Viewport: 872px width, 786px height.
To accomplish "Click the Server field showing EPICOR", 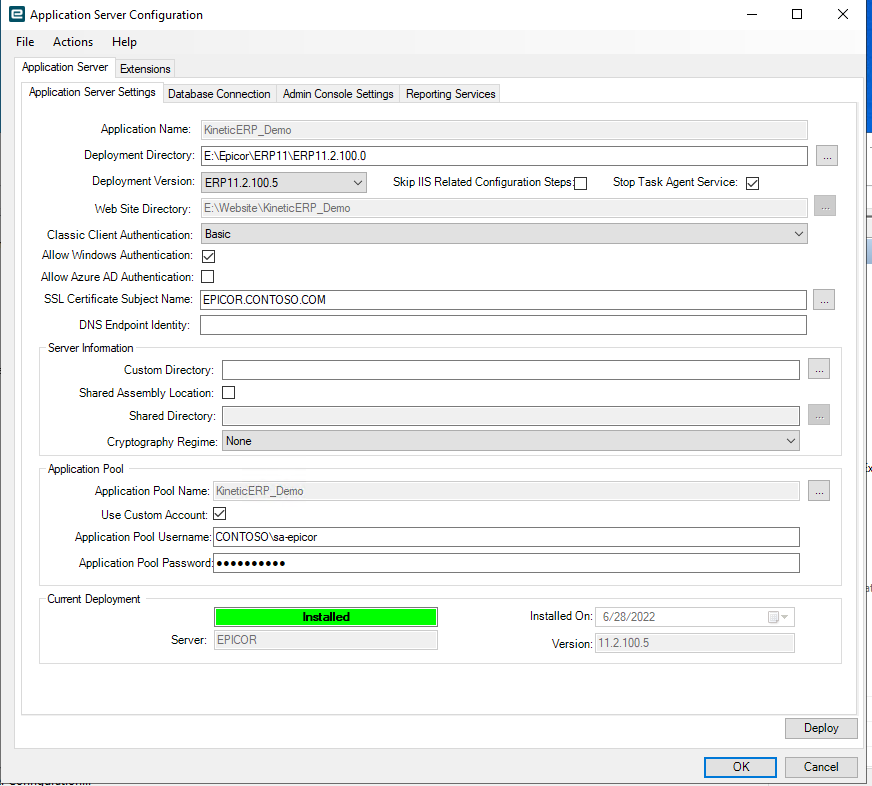I will [326, 640].
